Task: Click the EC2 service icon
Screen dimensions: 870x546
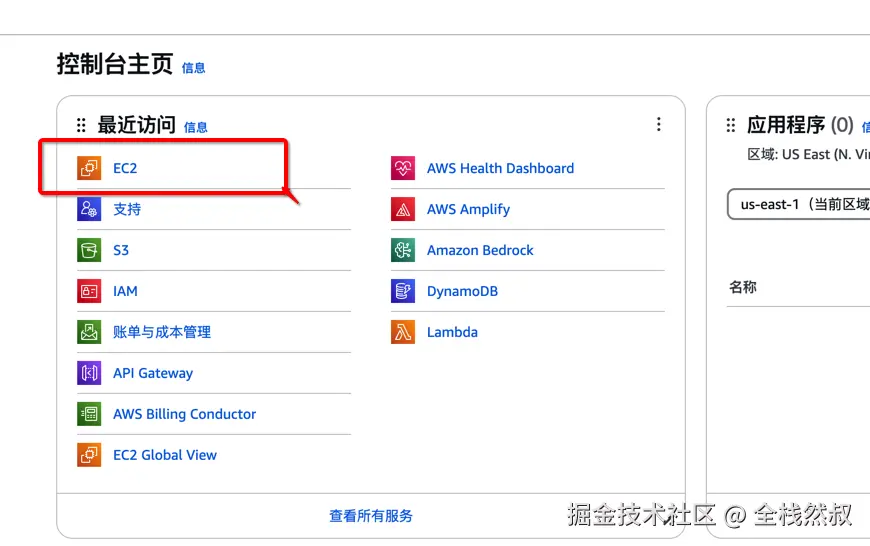Action: pyautogui.click(x=89, y=168)
